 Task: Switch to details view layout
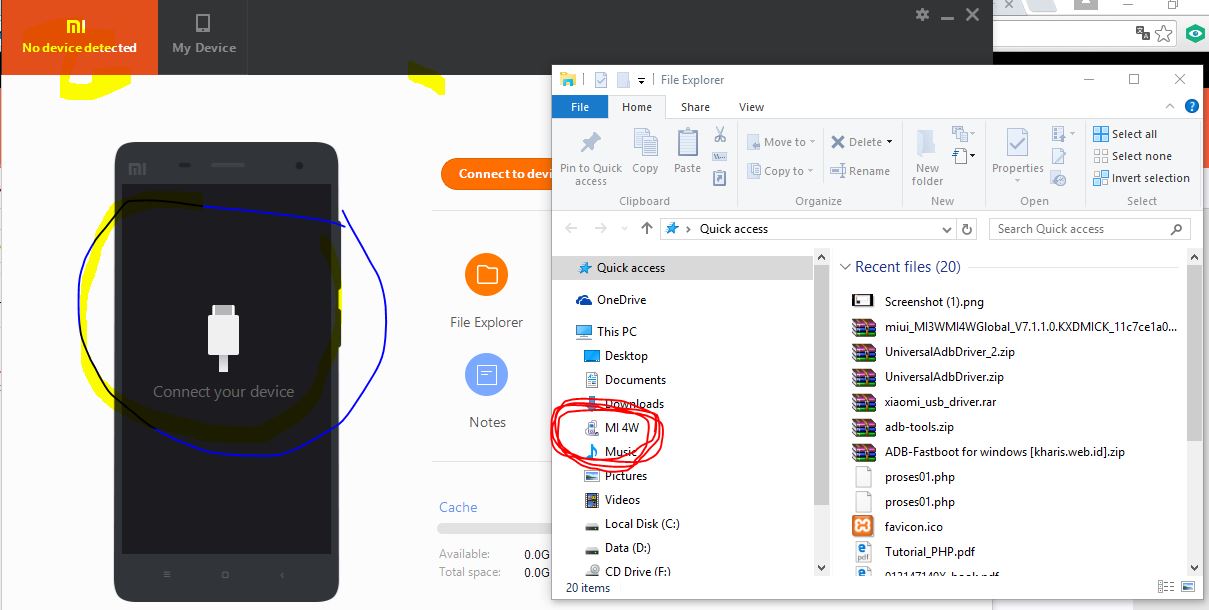(x=1166, y=587)
